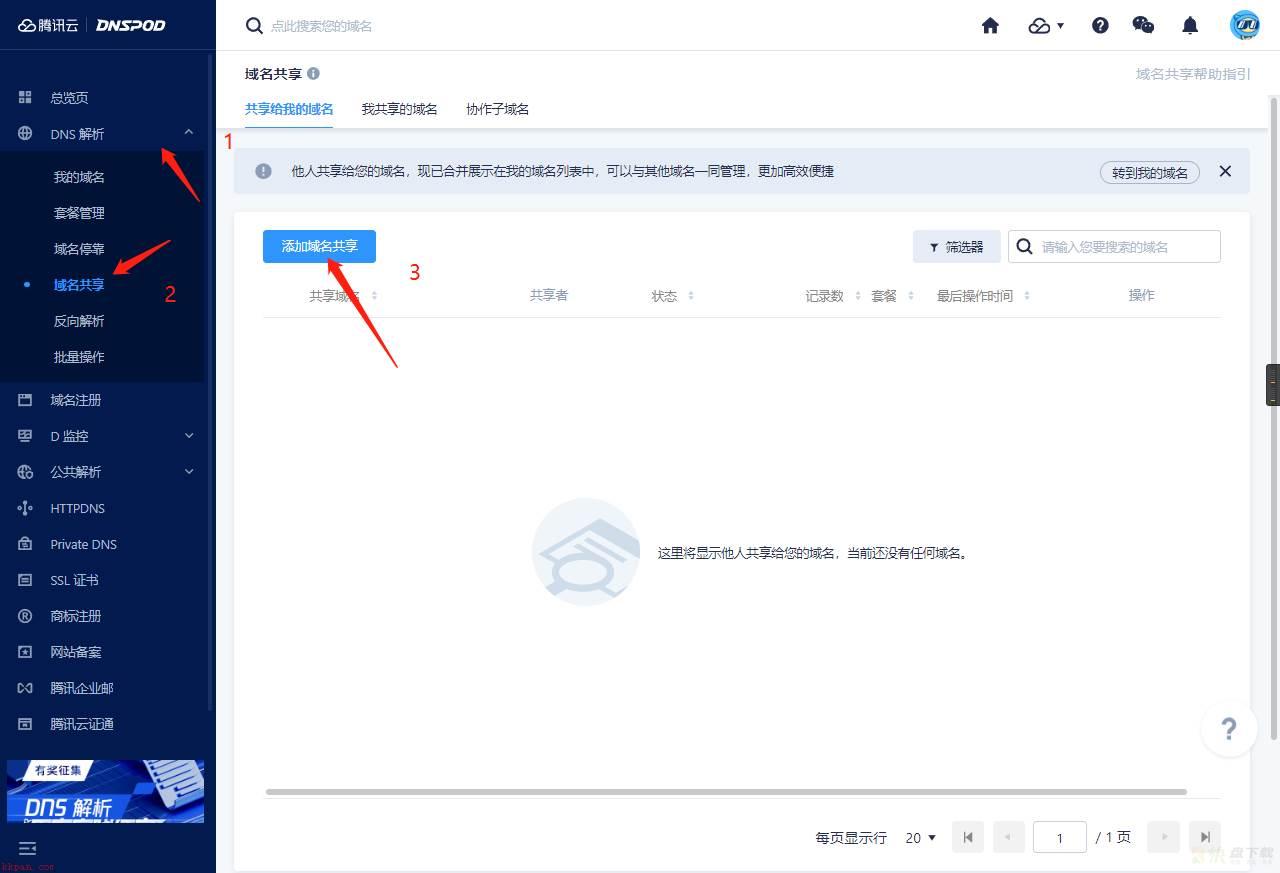The height and width of the screenshot is (873, 1280).
Task: Click the 商标注册 registered-mark icon
Action: click(x=25, y=616)
